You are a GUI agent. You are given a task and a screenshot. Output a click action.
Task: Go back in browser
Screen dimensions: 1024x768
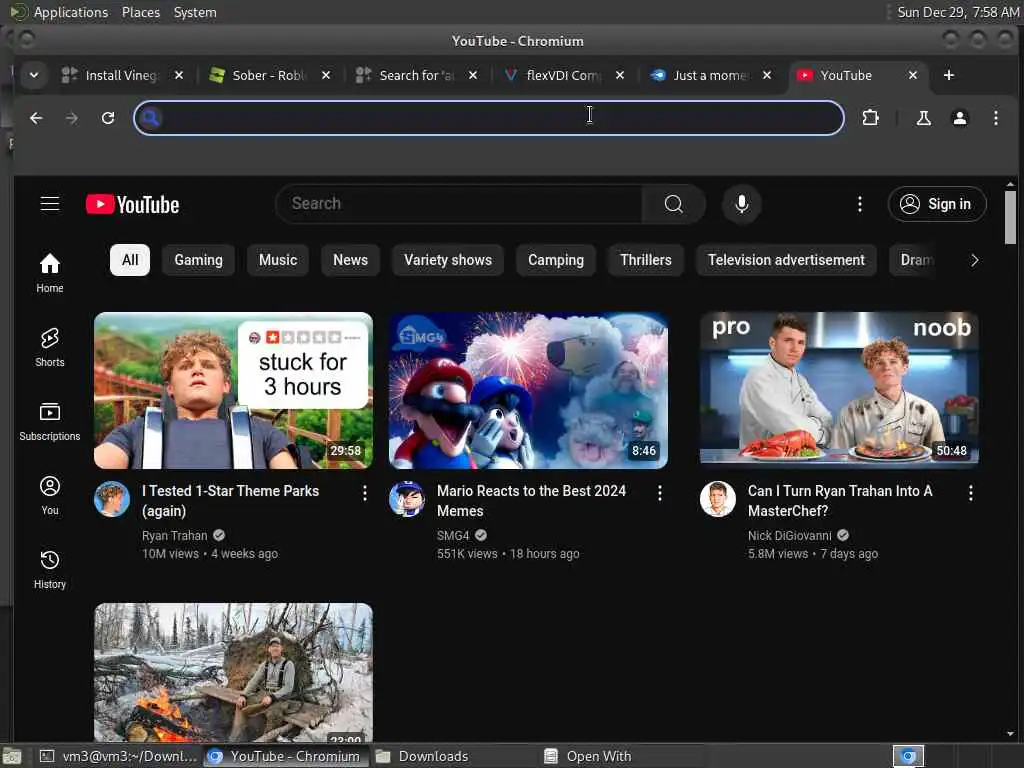[x=36, y=118]
